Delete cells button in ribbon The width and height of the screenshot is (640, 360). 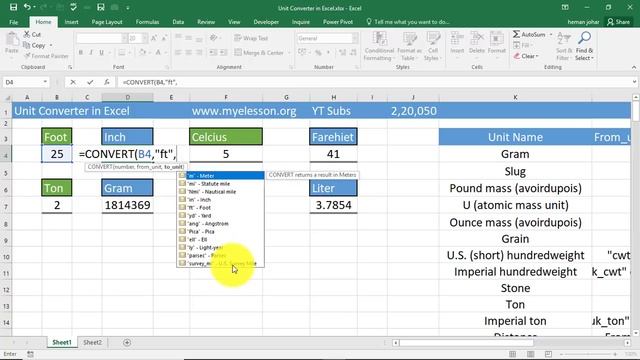(x=476, y=43)
